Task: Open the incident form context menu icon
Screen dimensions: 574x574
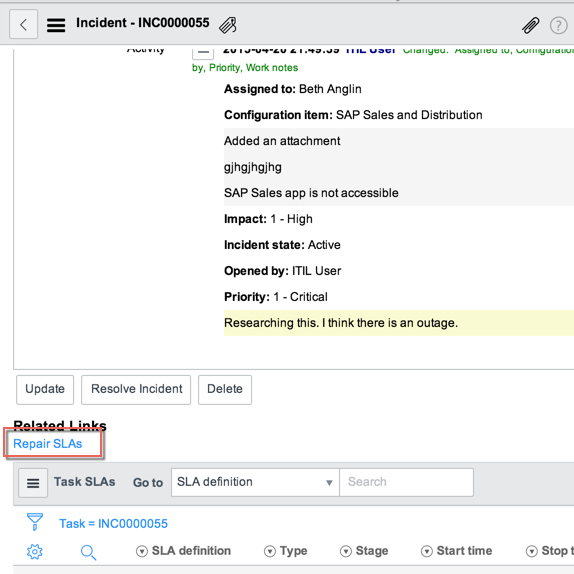Action: point(56,25)
